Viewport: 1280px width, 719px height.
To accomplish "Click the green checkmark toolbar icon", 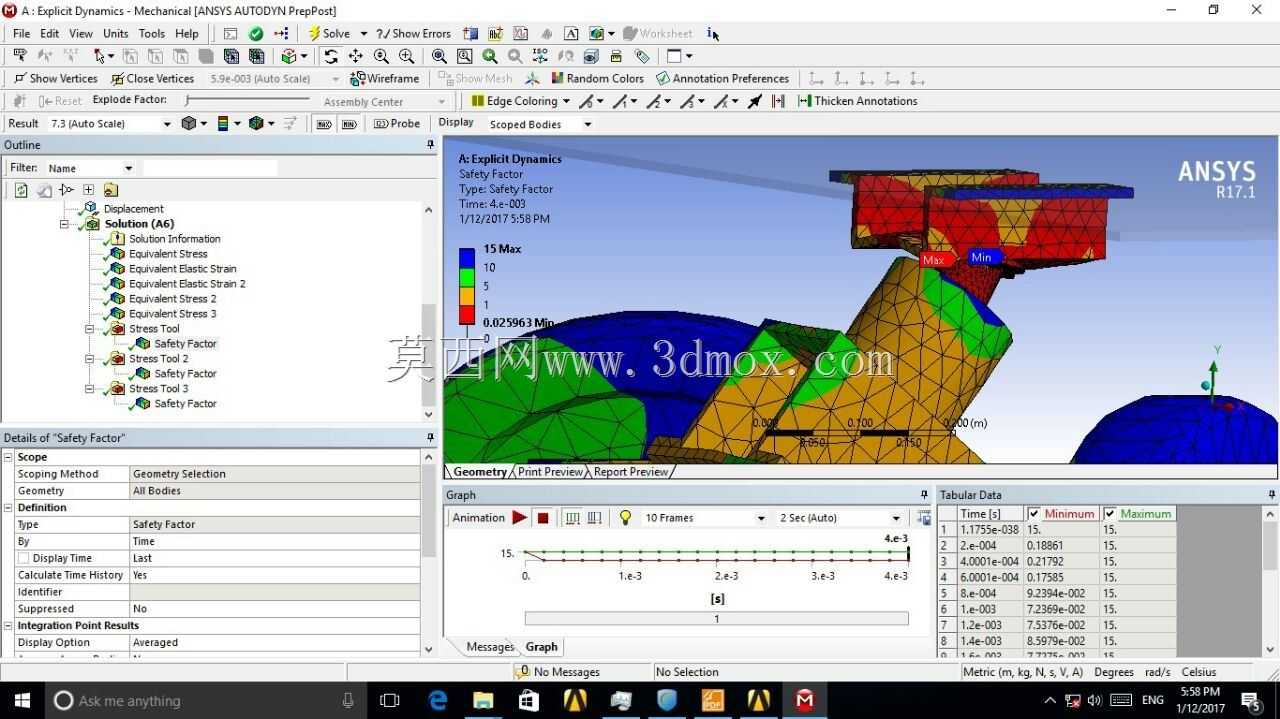I will click(x=257, y=33).
